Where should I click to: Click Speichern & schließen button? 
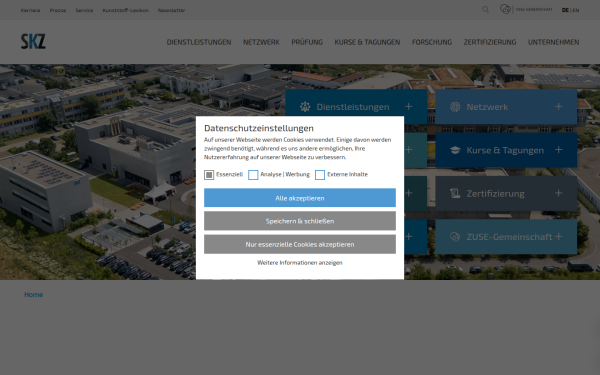300,221
